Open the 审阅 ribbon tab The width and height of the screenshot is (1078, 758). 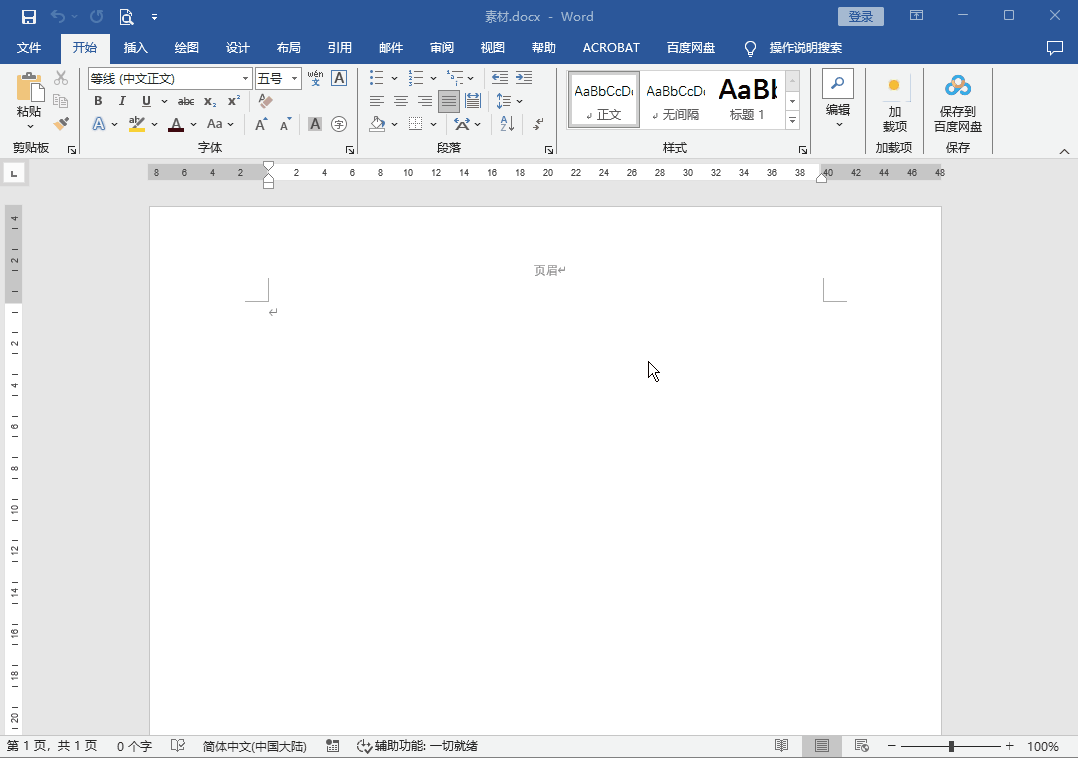(x=442, y=48)
